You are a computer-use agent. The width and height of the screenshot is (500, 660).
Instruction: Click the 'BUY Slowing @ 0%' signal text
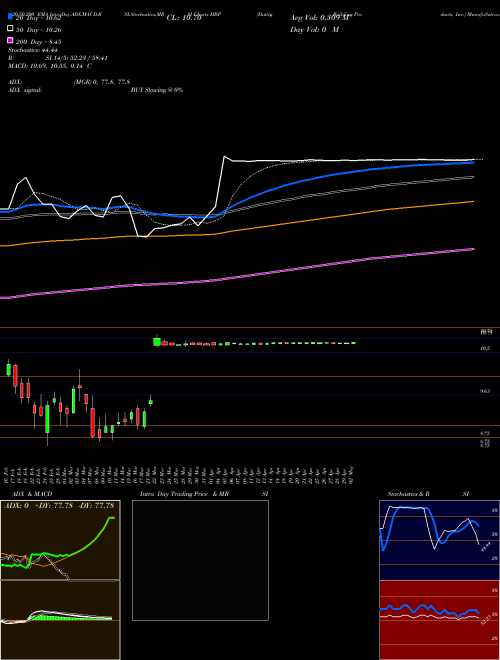(x=157, y=90)
